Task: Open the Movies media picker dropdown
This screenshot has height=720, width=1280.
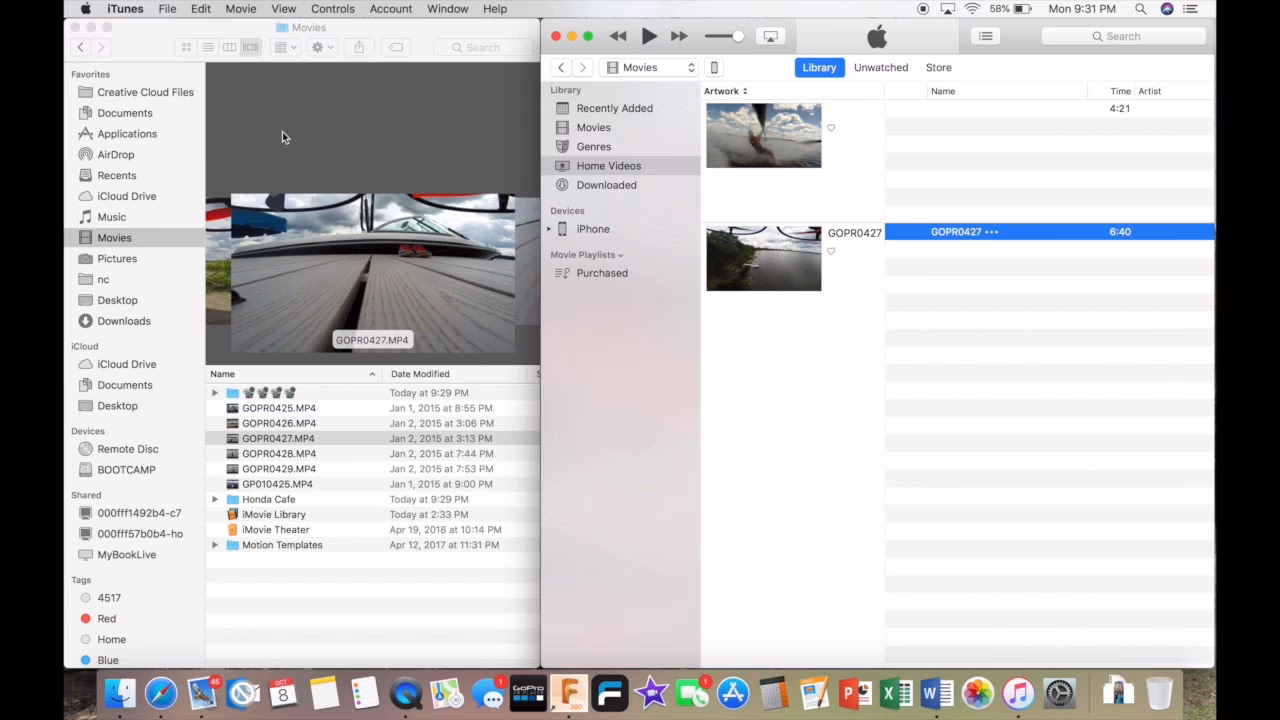Action: pyautogui.click(x=648, y=67)
